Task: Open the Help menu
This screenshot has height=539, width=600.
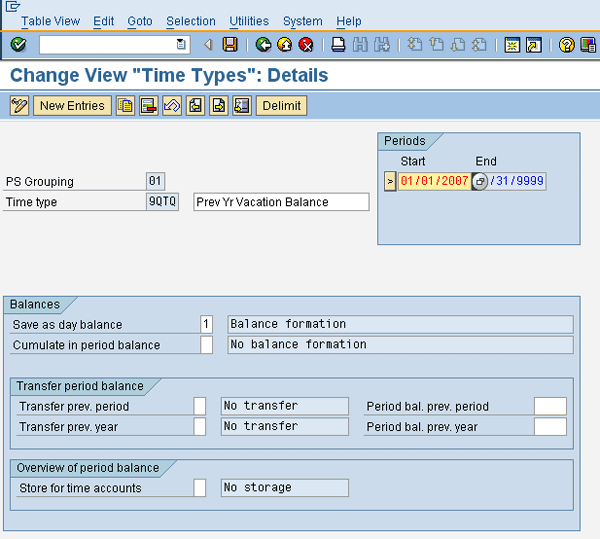Action: 349,21
